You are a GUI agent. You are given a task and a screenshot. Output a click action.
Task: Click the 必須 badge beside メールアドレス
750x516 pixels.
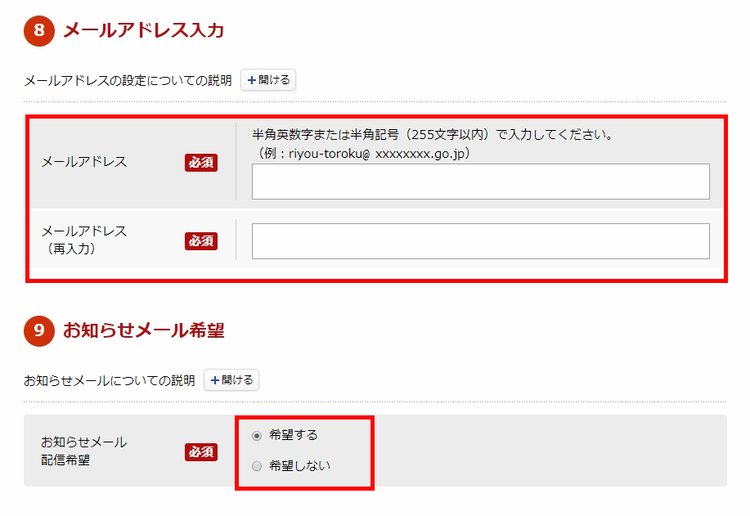click(201, 163)
